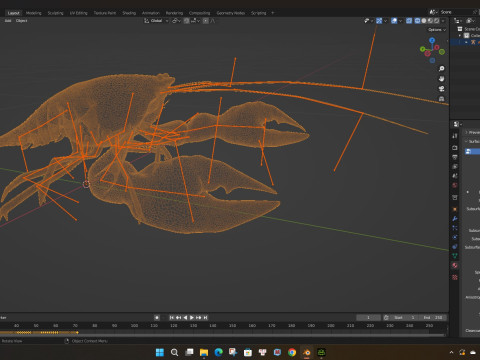The height and width of the screenshot is (360, 480).
Task: Click the proportional editing falloff icon
Action: [213, 21]
